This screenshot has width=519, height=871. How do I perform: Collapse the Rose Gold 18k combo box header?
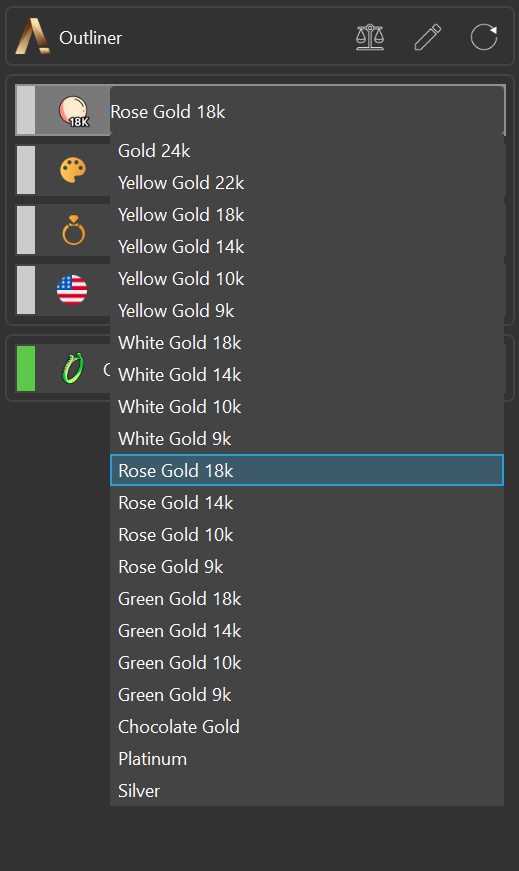(307, 112)
